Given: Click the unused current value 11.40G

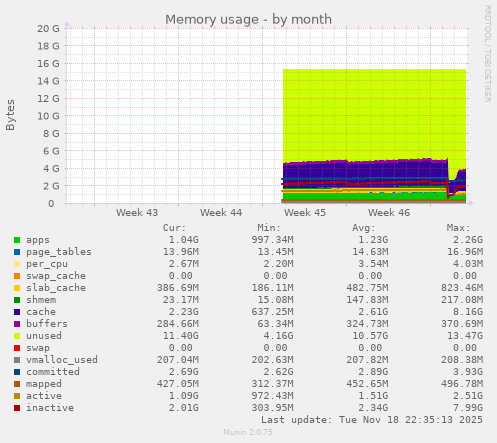Looking at the screenshot, I should pos(181,336).
